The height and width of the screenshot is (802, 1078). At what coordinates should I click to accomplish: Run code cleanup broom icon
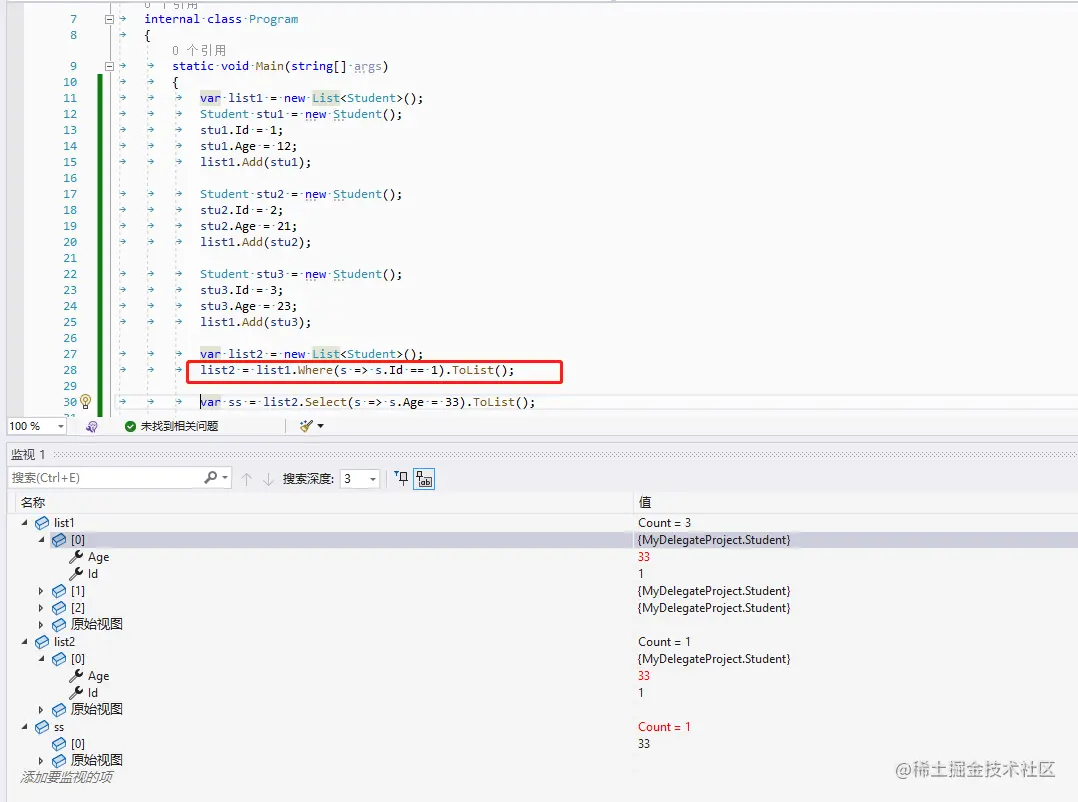(306, 426)
